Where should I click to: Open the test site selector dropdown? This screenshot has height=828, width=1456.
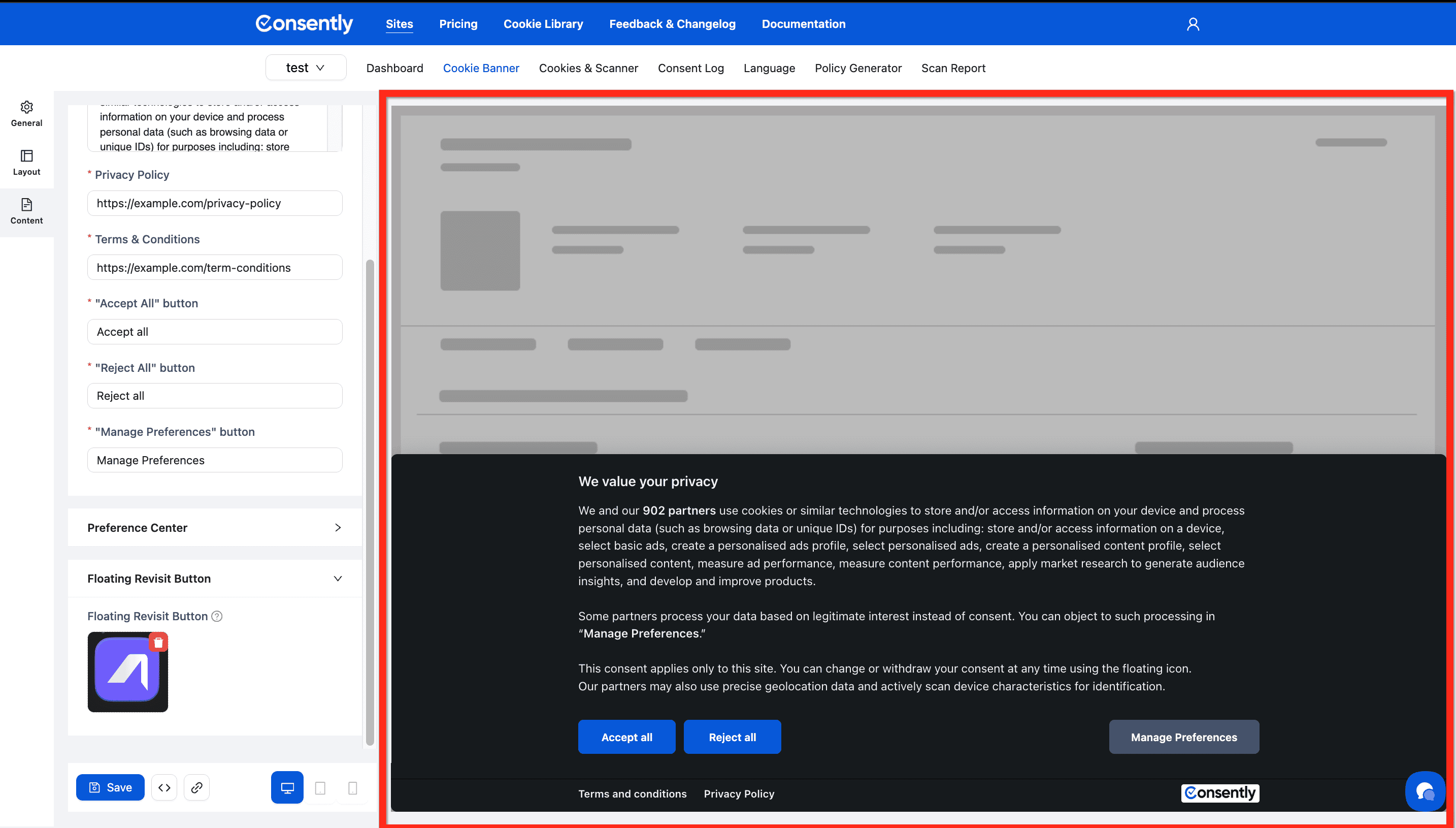(306, 67)
